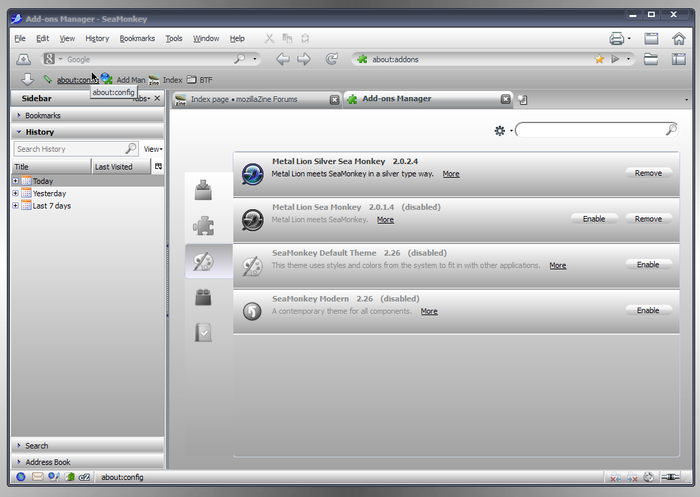Expand the Yesterday history folder
The image size is (700, 497).
coord(16,193)
